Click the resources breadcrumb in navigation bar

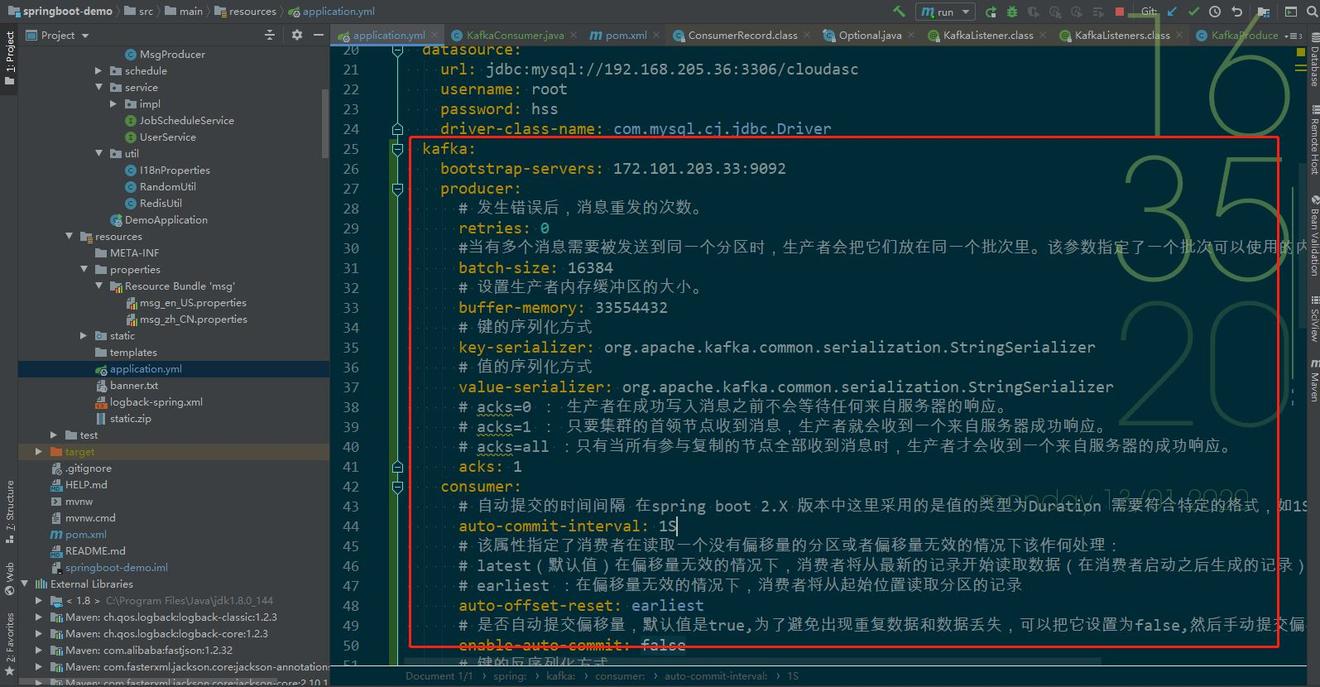(251, 12)
